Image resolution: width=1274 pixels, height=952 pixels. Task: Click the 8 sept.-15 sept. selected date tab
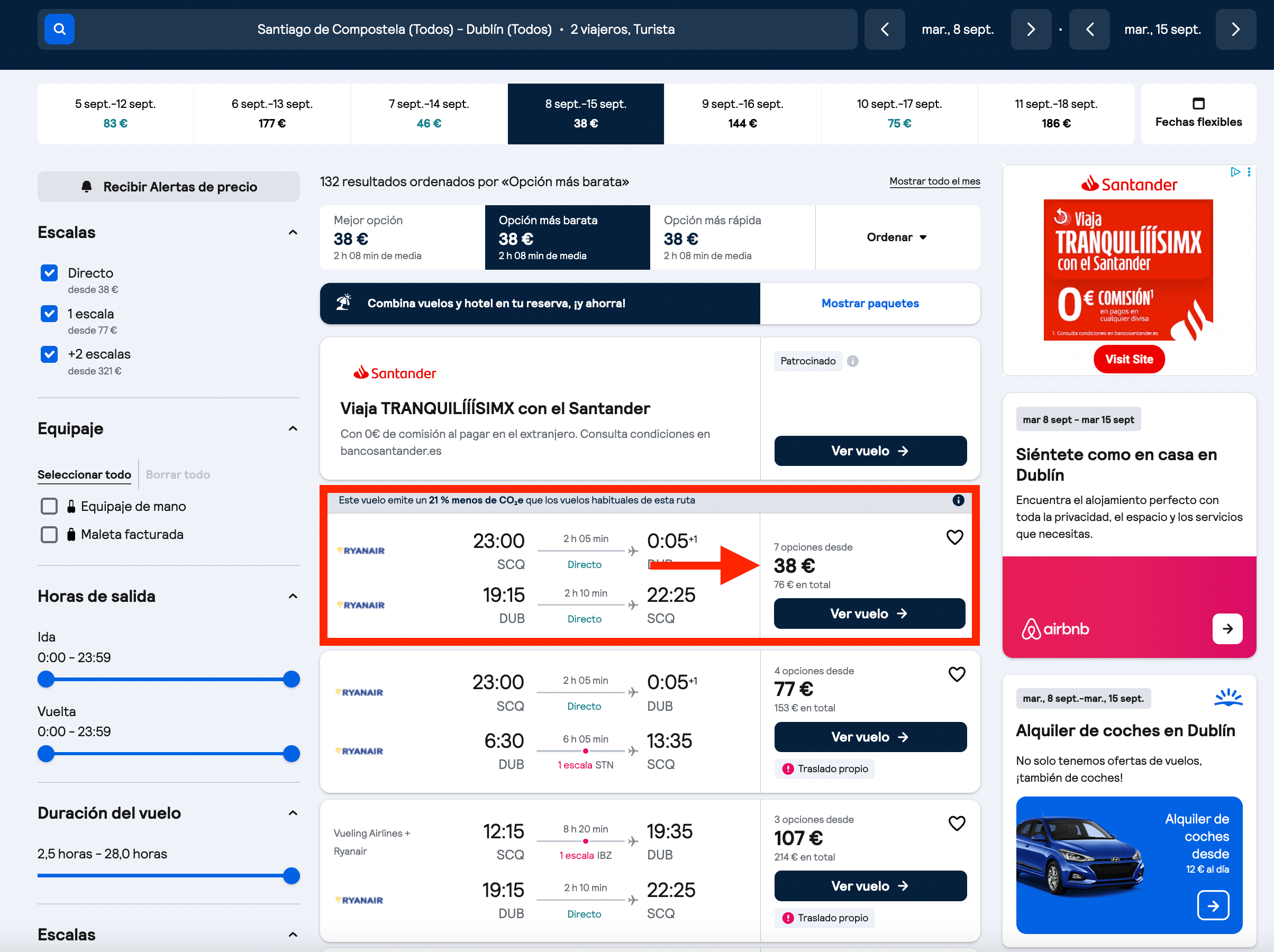(586, 114)
